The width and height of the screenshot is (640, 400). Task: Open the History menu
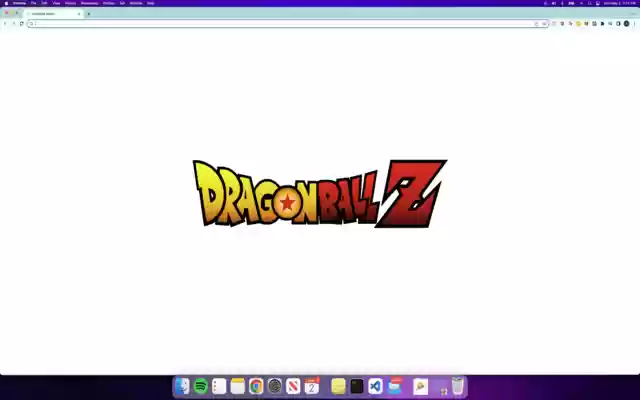click(70, 3)
